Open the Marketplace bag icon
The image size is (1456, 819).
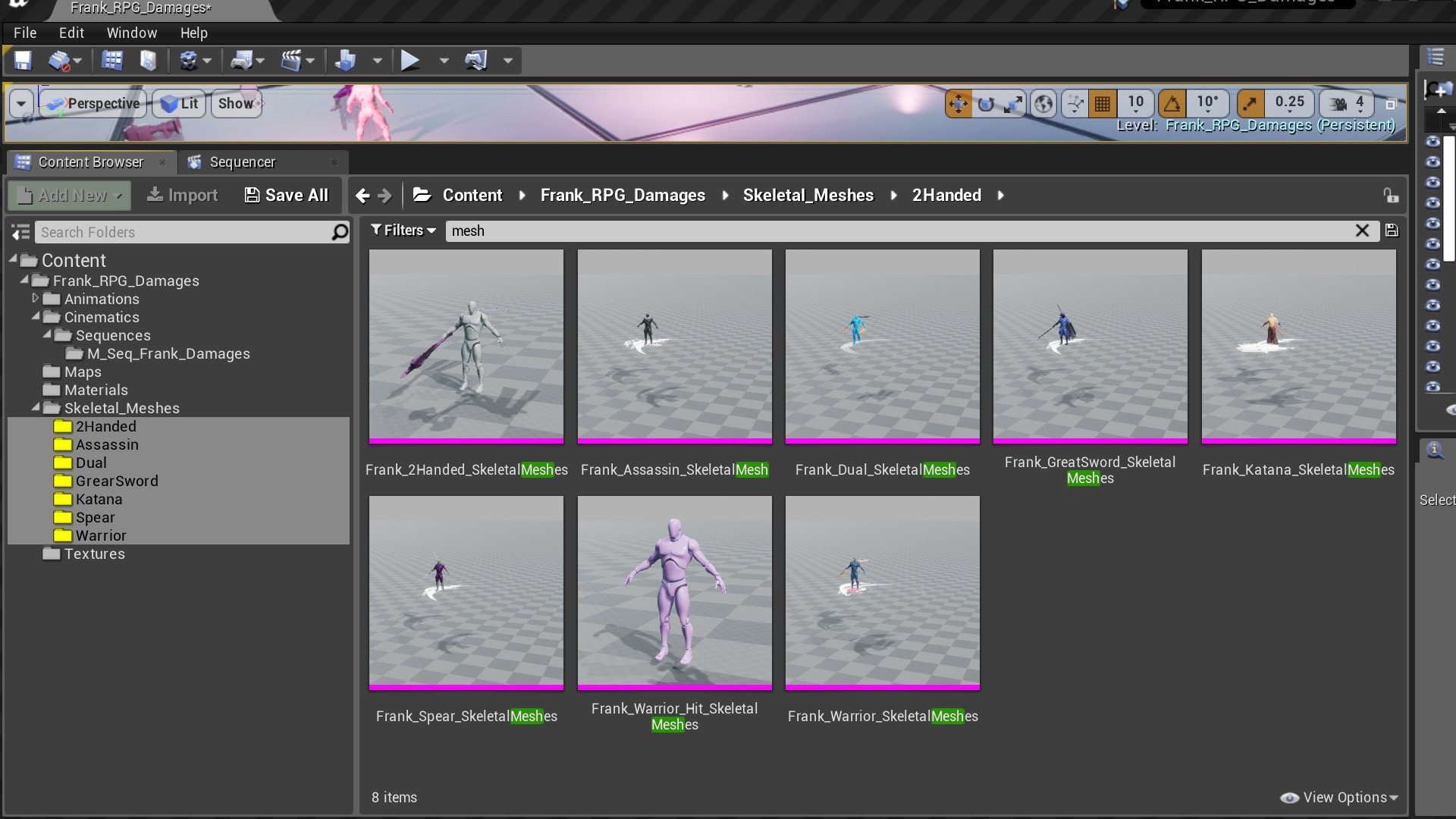point(149,61)
